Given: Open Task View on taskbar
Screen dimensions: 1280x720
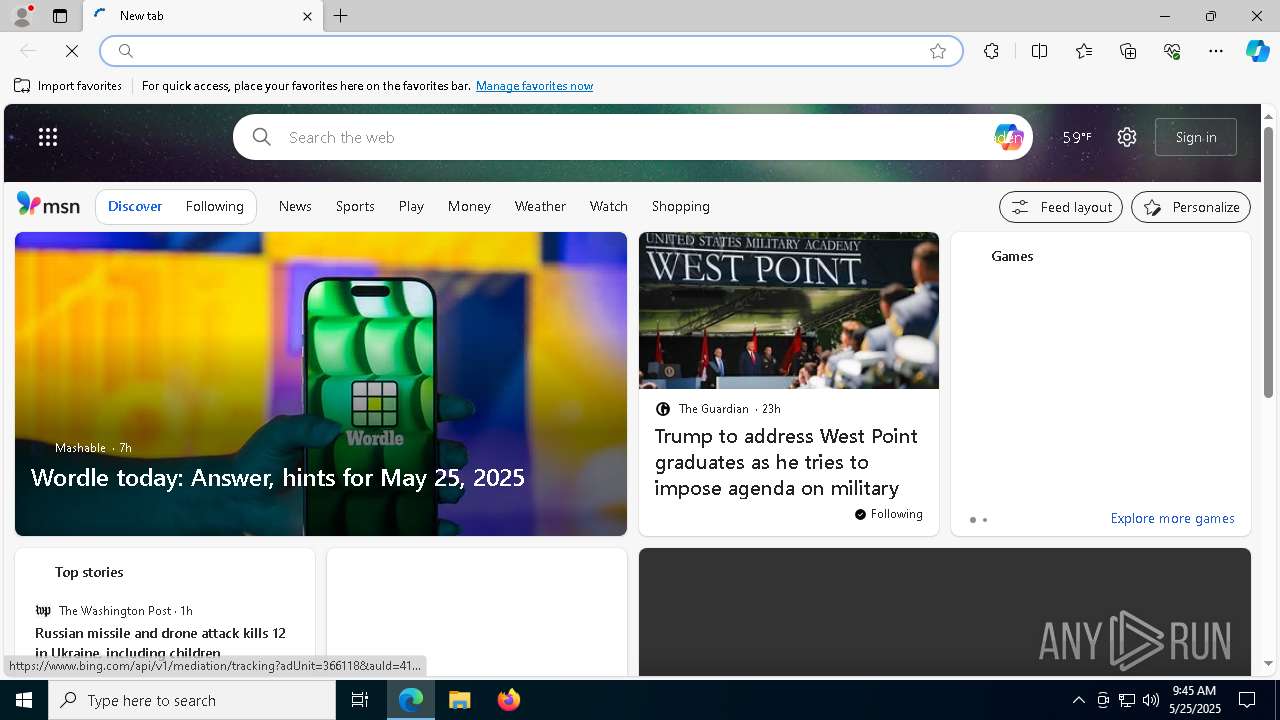Looking at the screenshot, I should [x=360, y=700].
